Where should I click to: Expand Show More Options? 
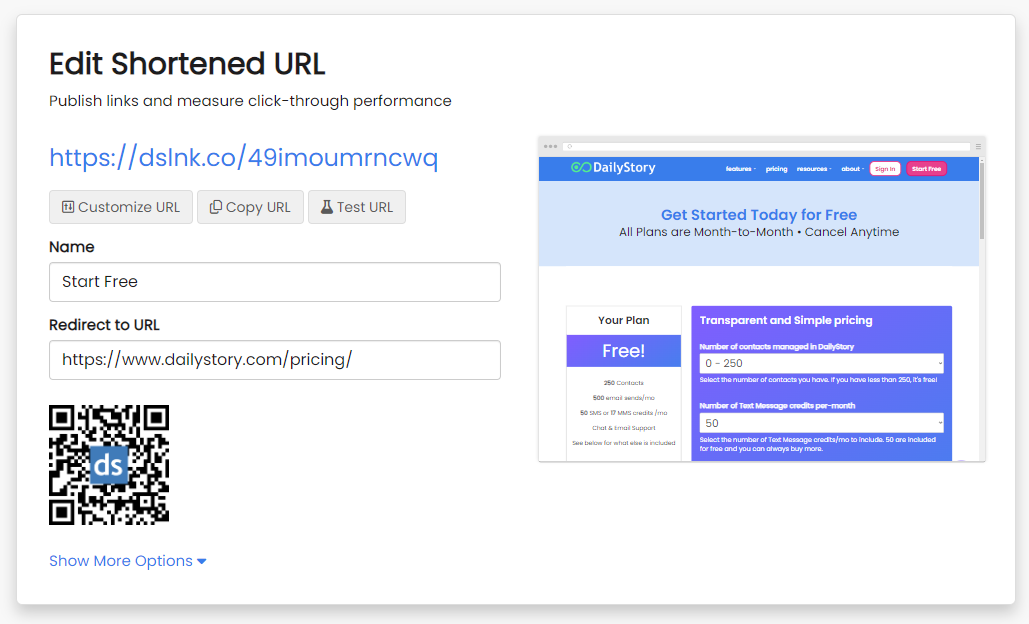[x=127, y=561]
